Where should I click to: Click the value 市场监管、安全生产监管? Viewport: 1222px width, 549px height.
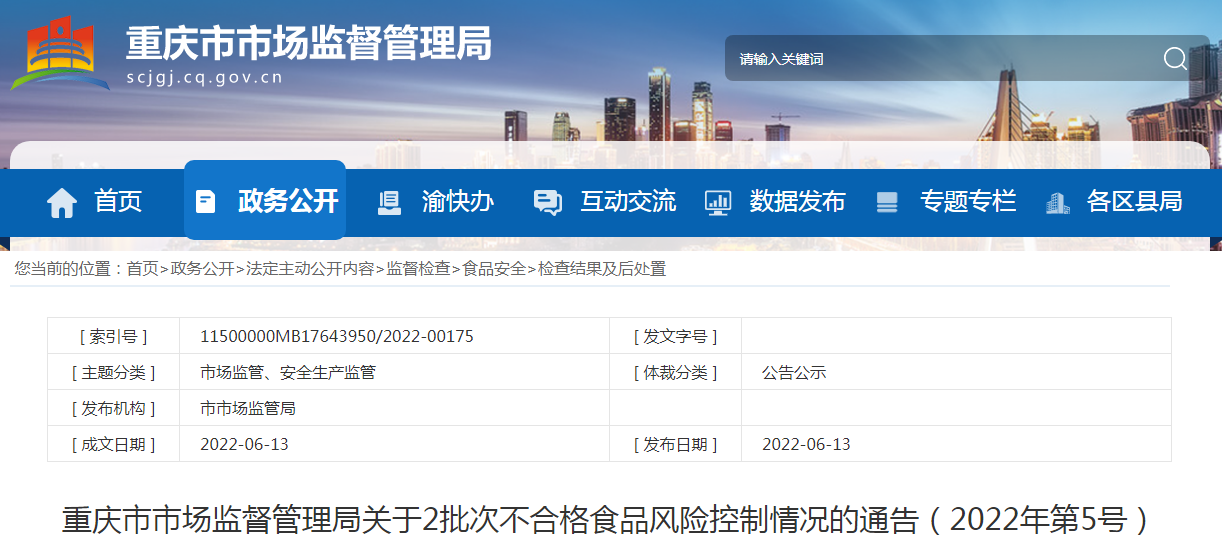[x=288, y=372]
